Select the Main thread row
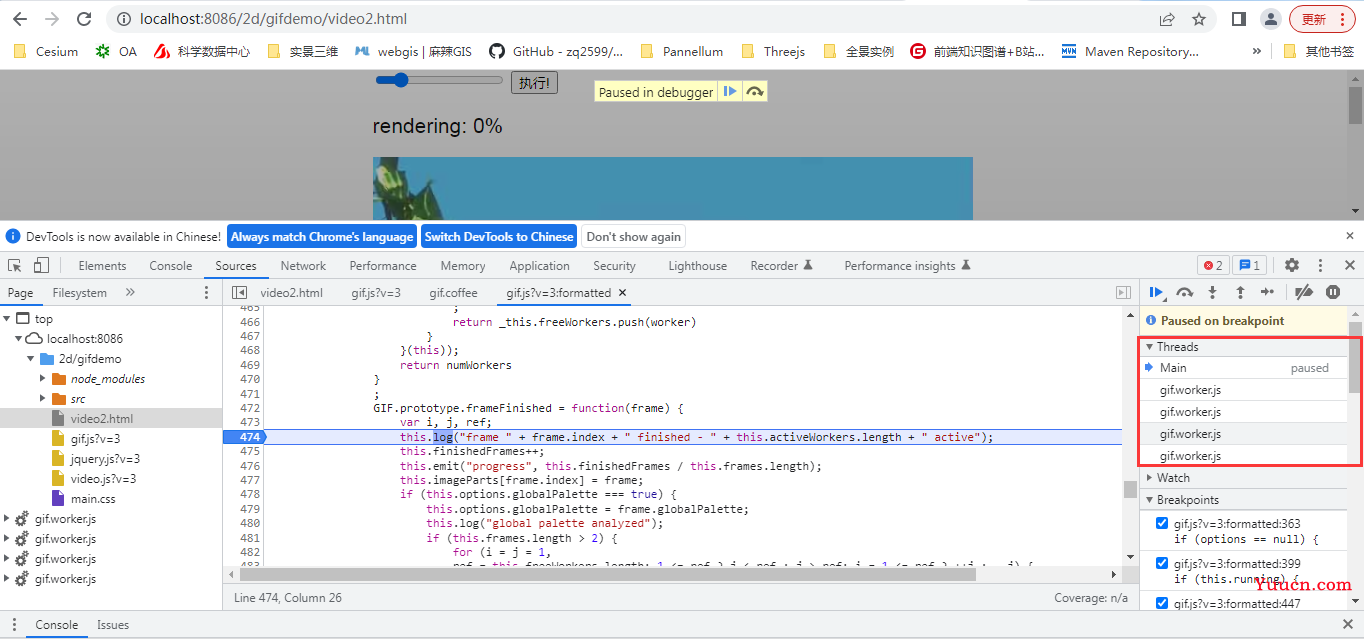The width and height of the screenshot is (1364, 639). (x=1244, y=367)
